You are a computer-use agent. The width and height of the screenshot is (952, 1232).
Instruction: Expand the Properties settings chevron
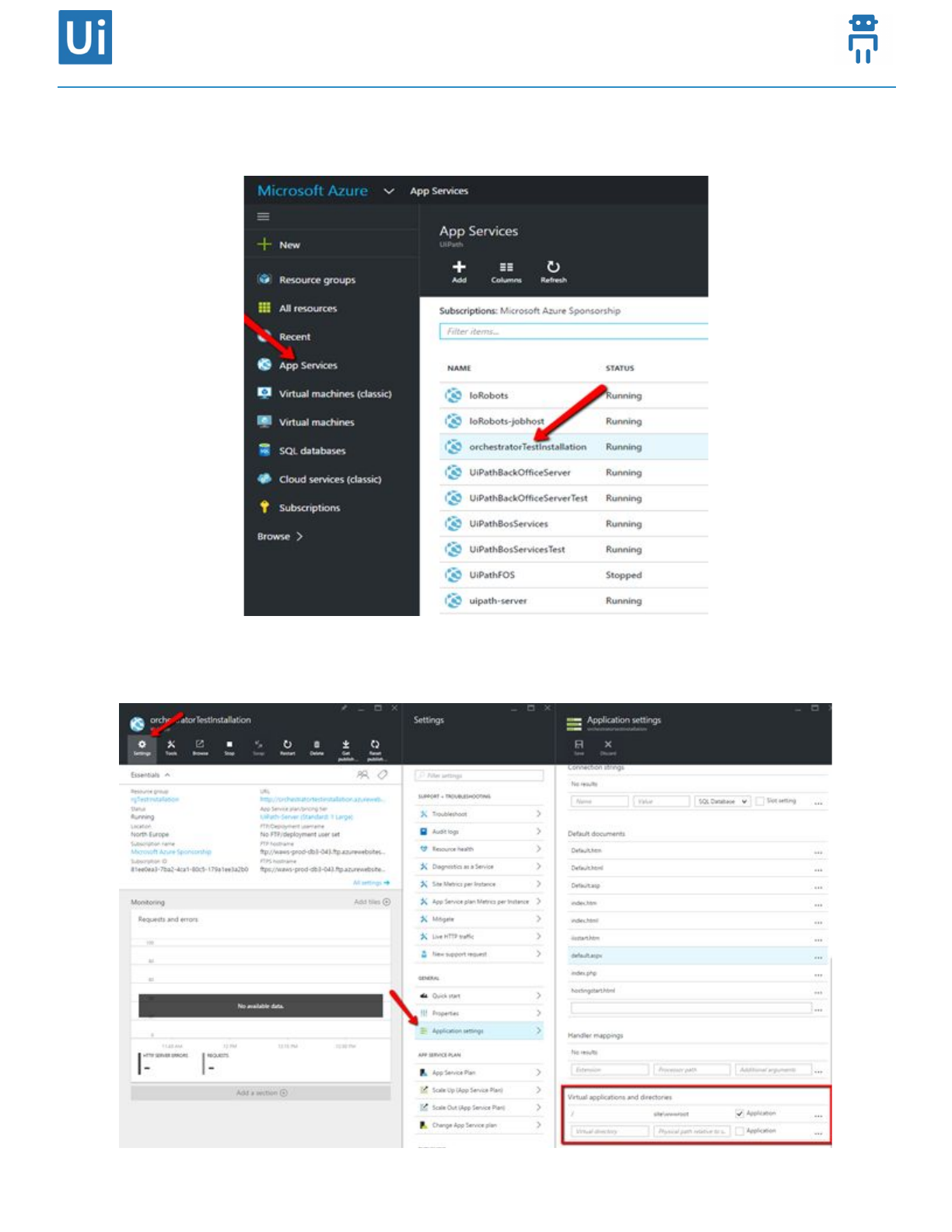[x=538, y=1013]
